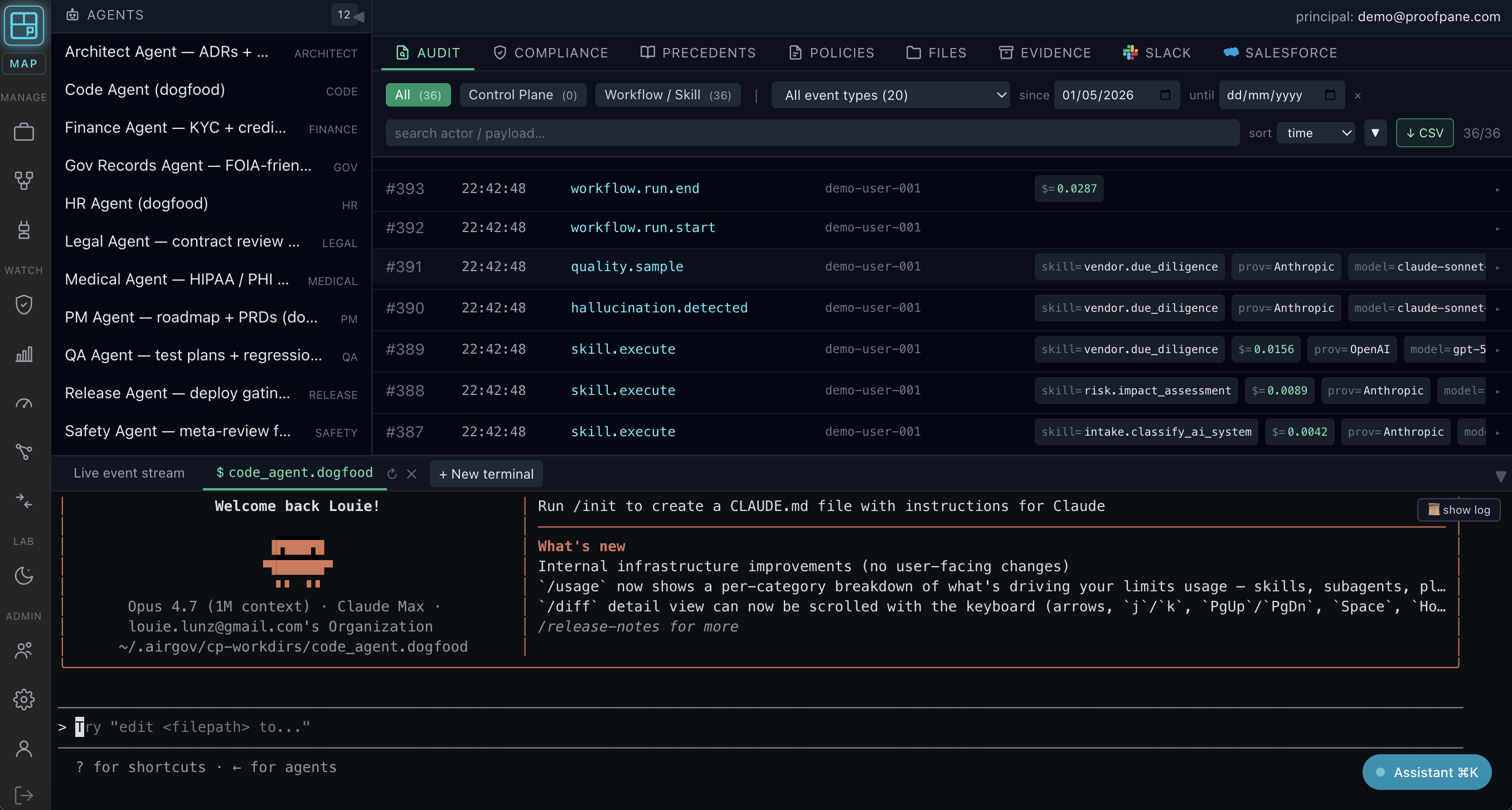Screen dimensions: 1512x810
Task: Select Medical Agent in agents list
Action: pos(211,279)
